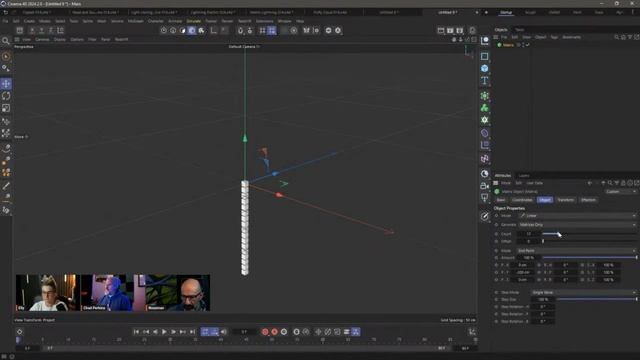Switch to the Basic tab in Attributes
640x360 pixels.
501,200
